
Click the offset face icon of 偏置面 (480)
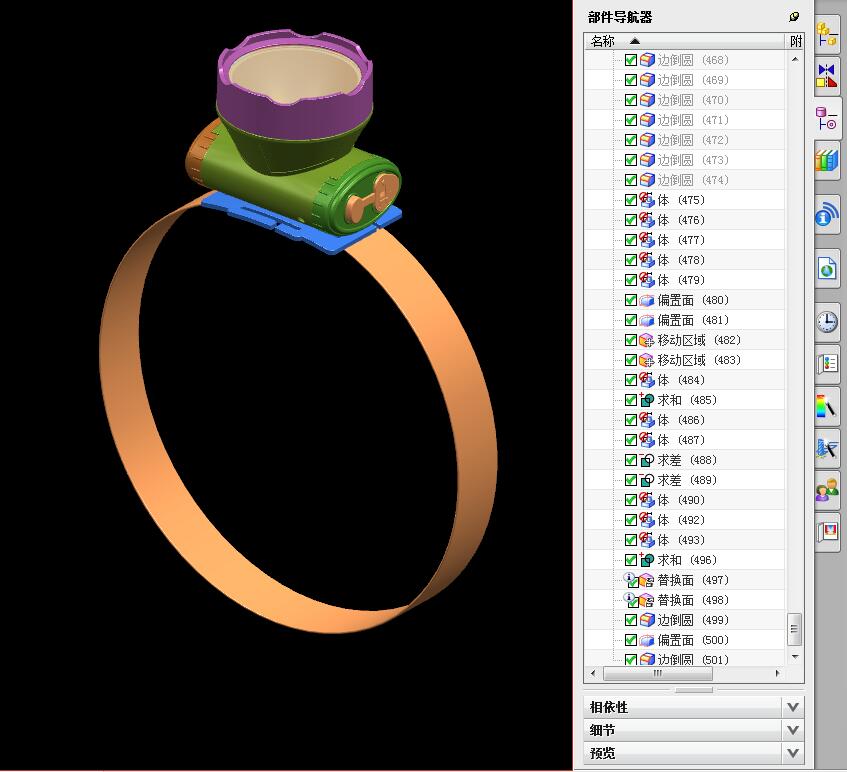647,300
